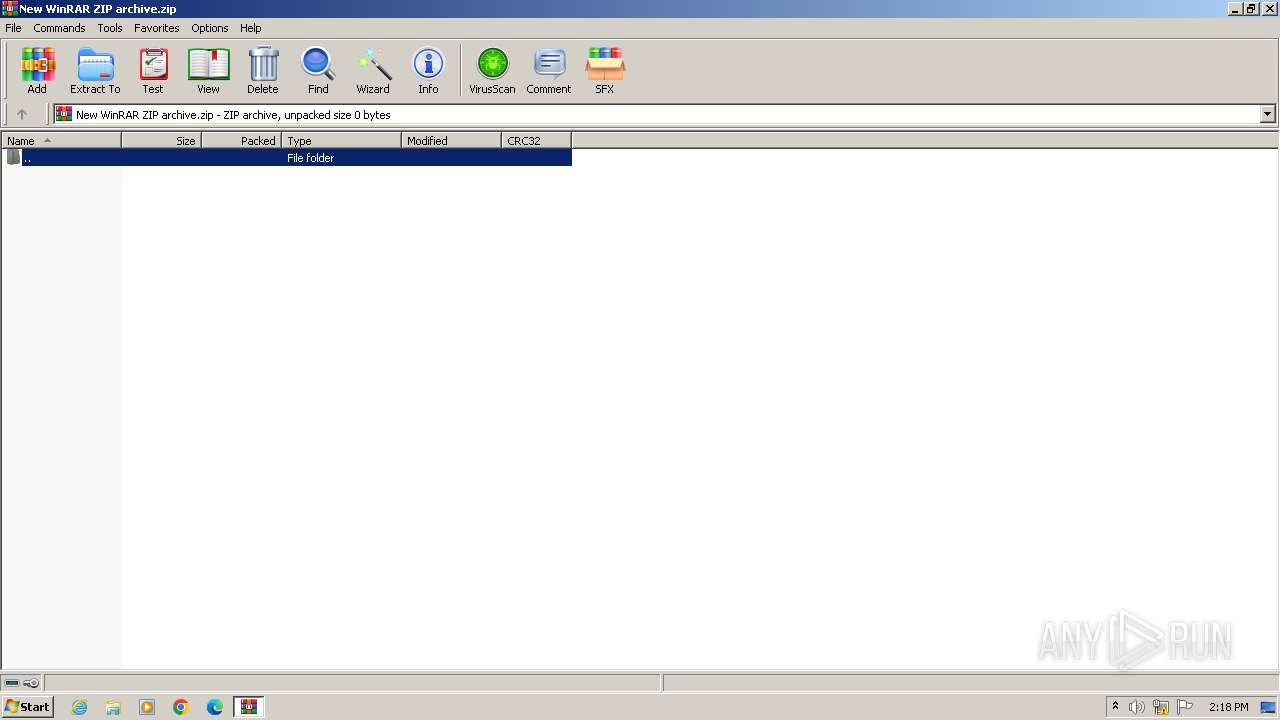Sort by Name column header

(x=61, y=141)
